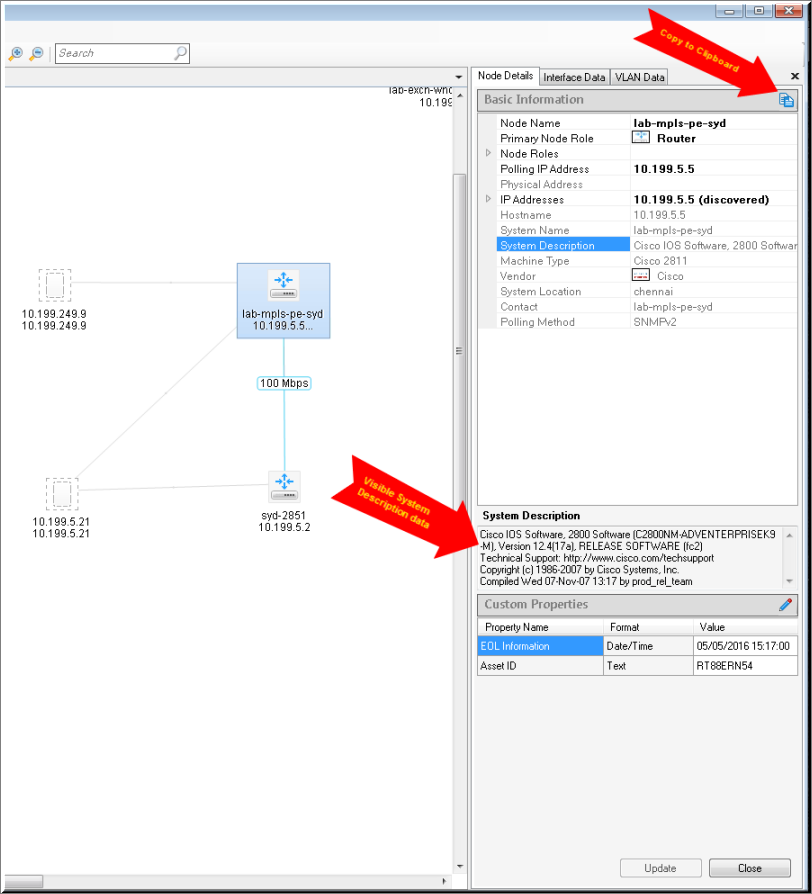Viewport: 812px width, 894px height.
Task: Click the System Name row label
Action: 534,230
